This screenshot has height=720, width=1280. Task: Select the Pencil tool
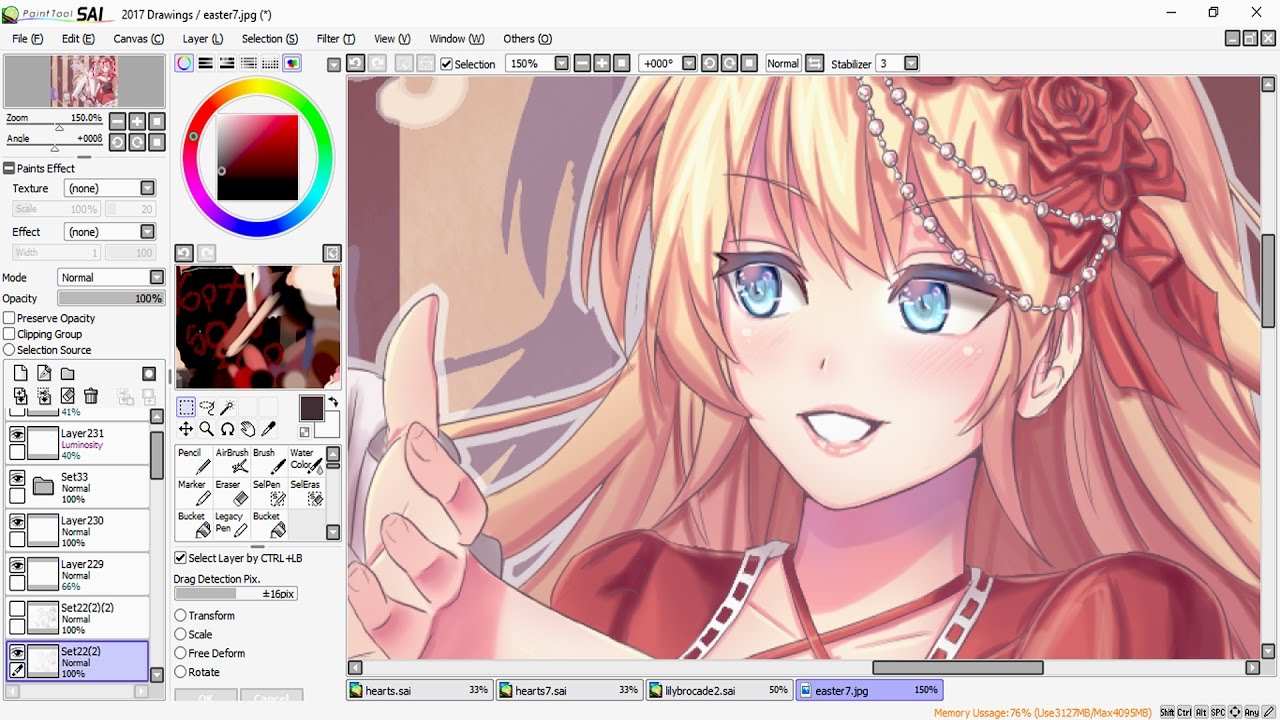194,461
